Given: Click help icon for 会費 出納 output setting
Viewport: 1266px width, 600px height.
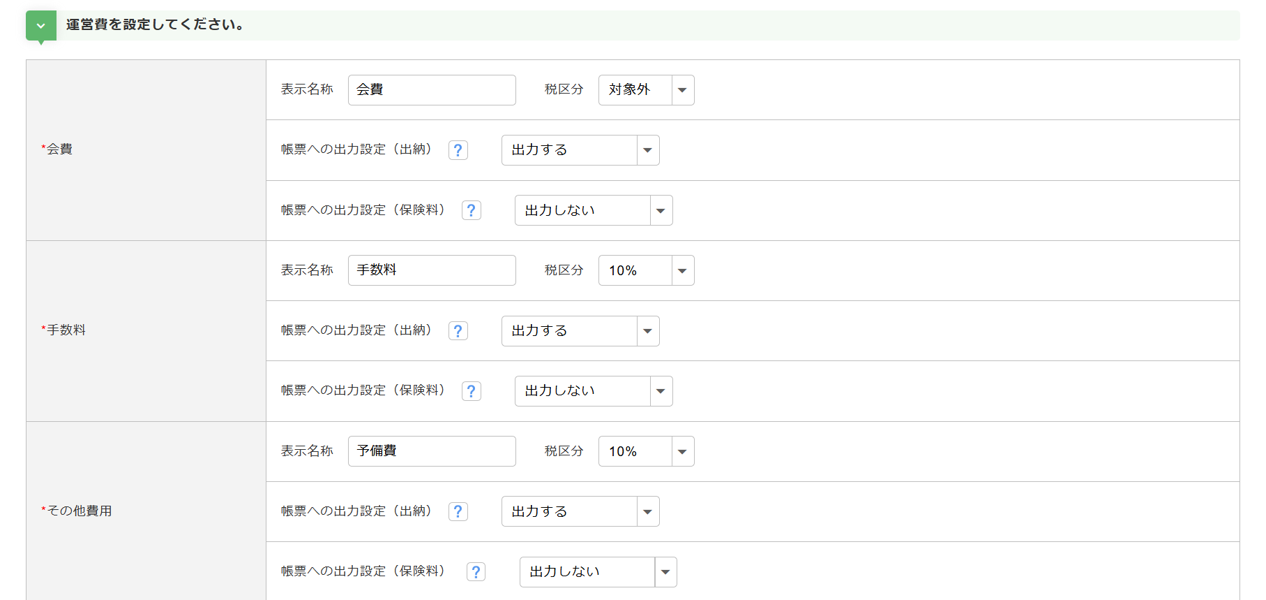Looking at the screenshot, I should tap(458, 150).
